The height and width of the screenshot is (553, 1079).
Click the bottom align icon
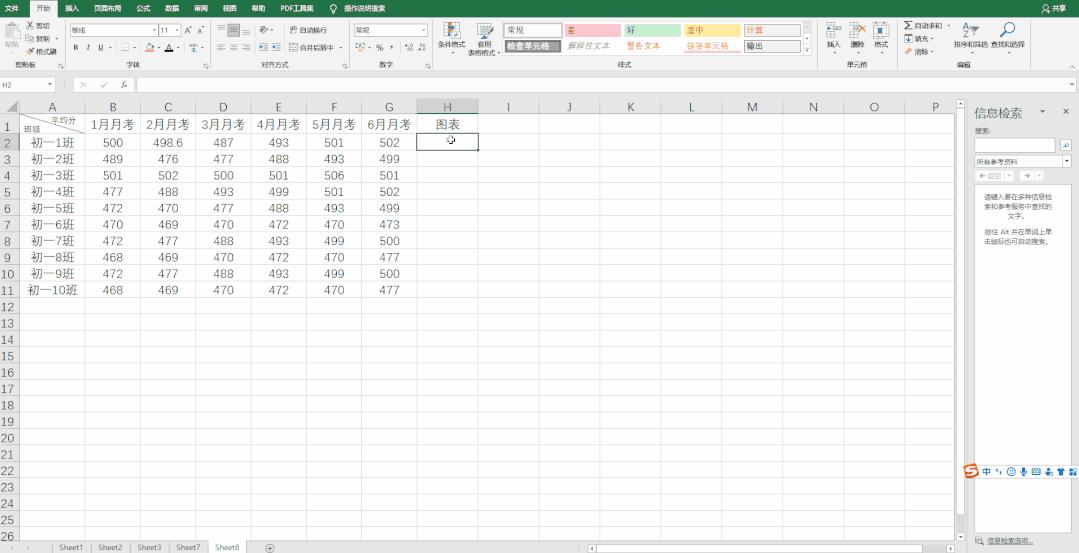coord(246,30)
